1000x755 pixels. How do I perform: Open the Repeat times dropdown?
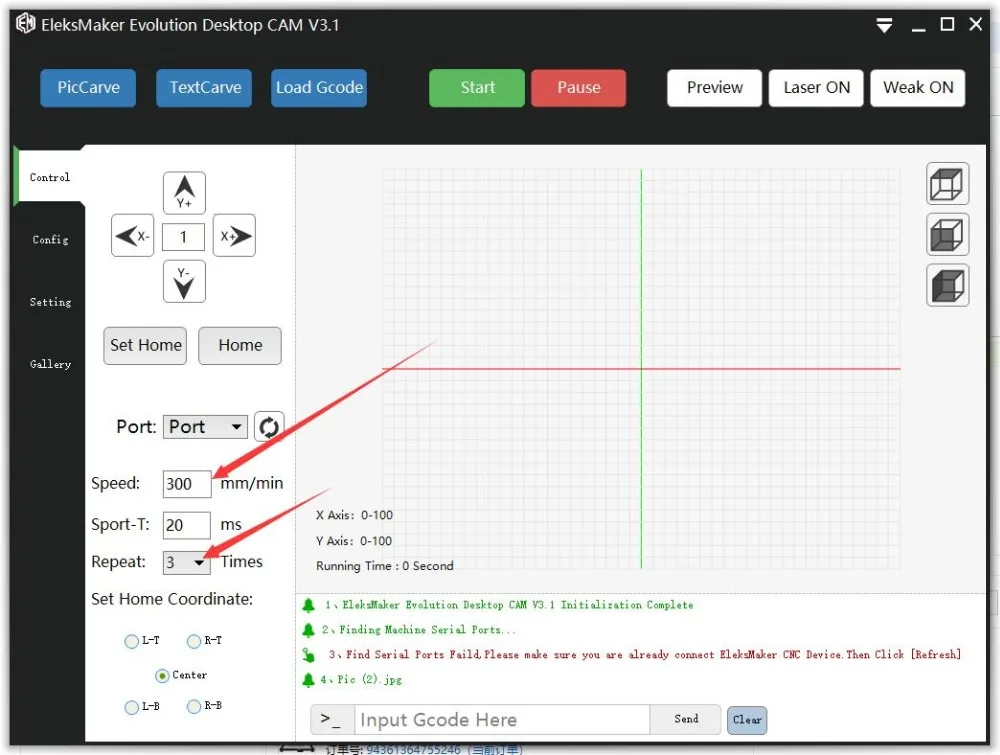pos(186,562)
